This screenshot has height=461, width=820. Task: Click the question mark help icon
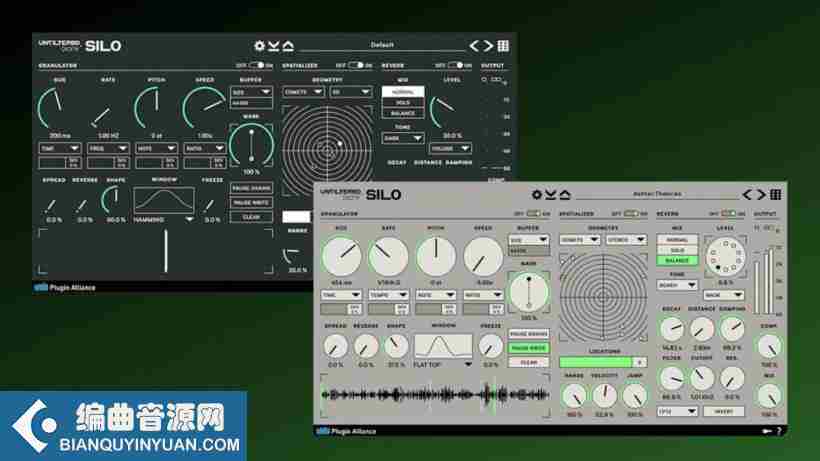[x=779, y=431]
